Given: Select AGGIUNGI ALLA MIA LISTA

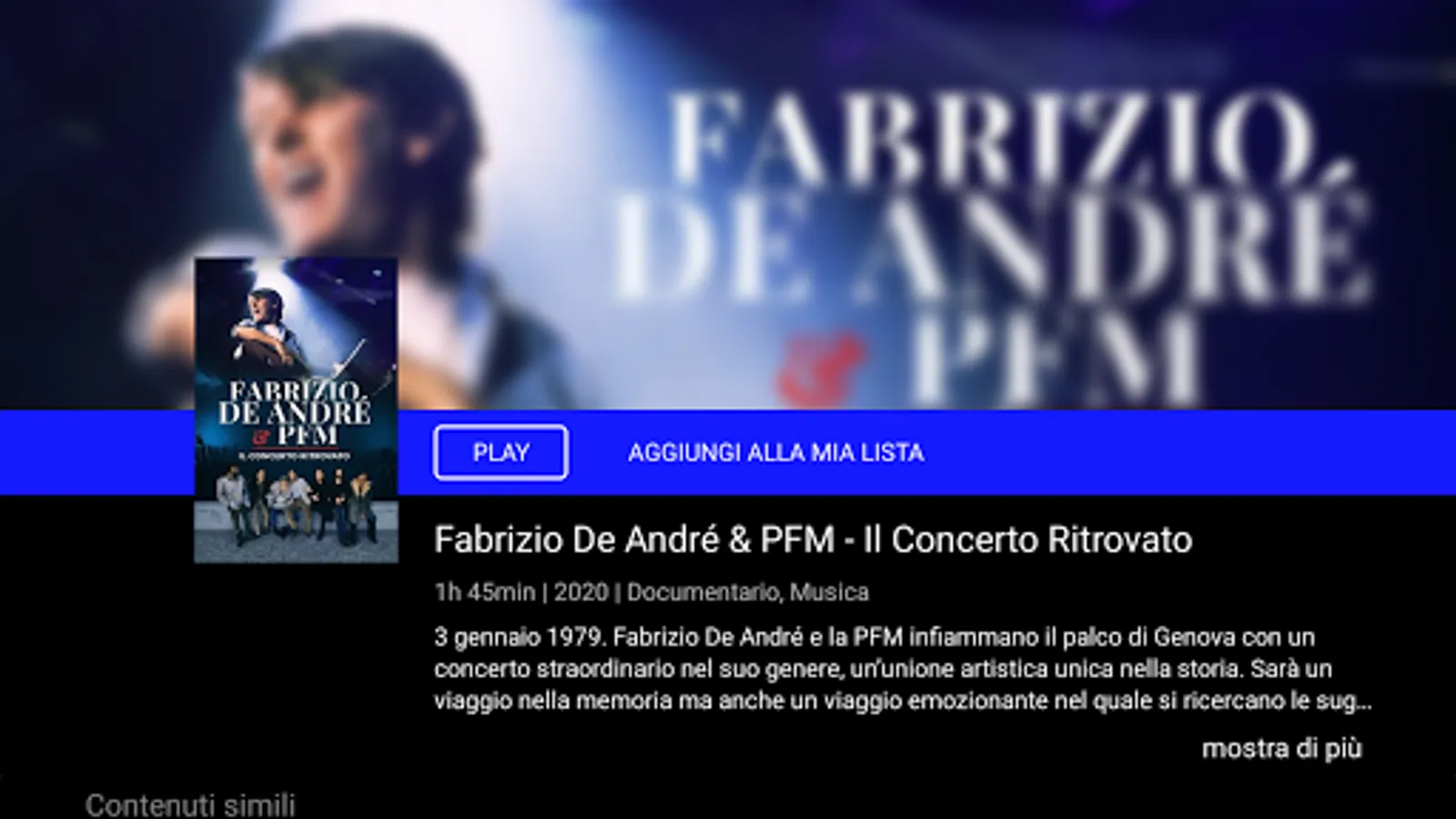Looking at the screenshot, I should click(775, 452).
